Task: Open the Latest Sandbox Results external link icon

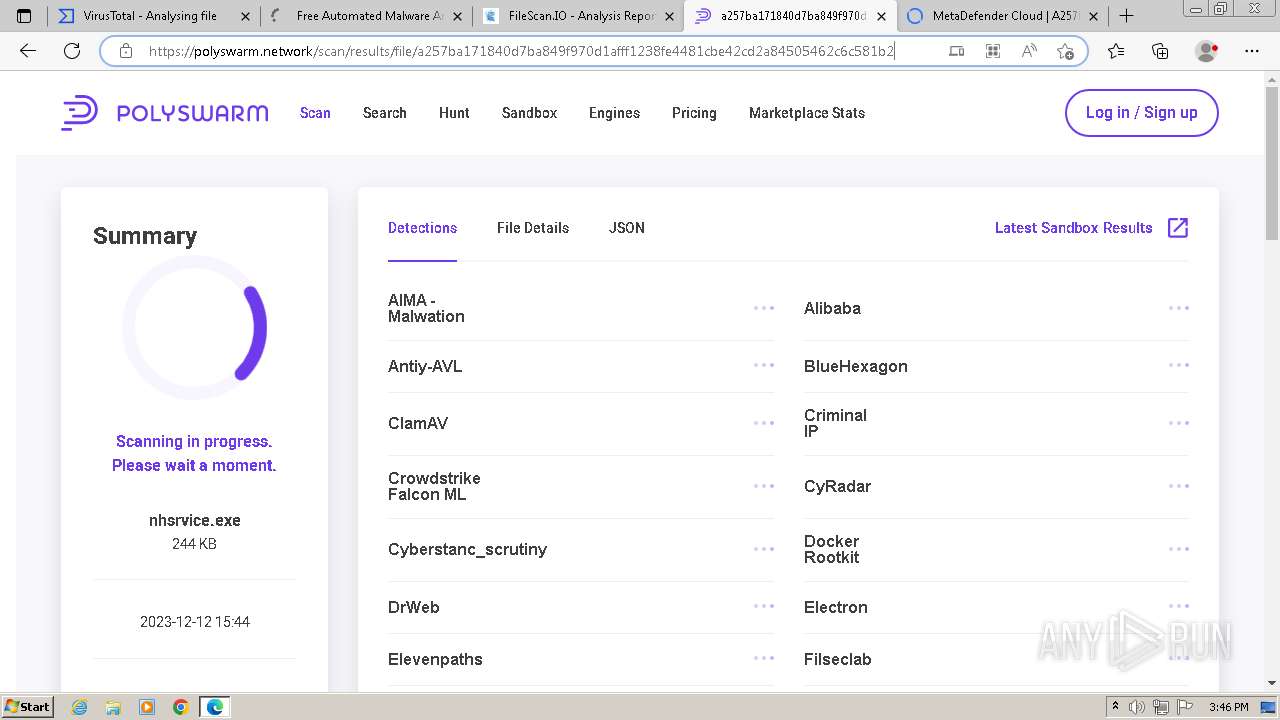Action: [1178, 228]
